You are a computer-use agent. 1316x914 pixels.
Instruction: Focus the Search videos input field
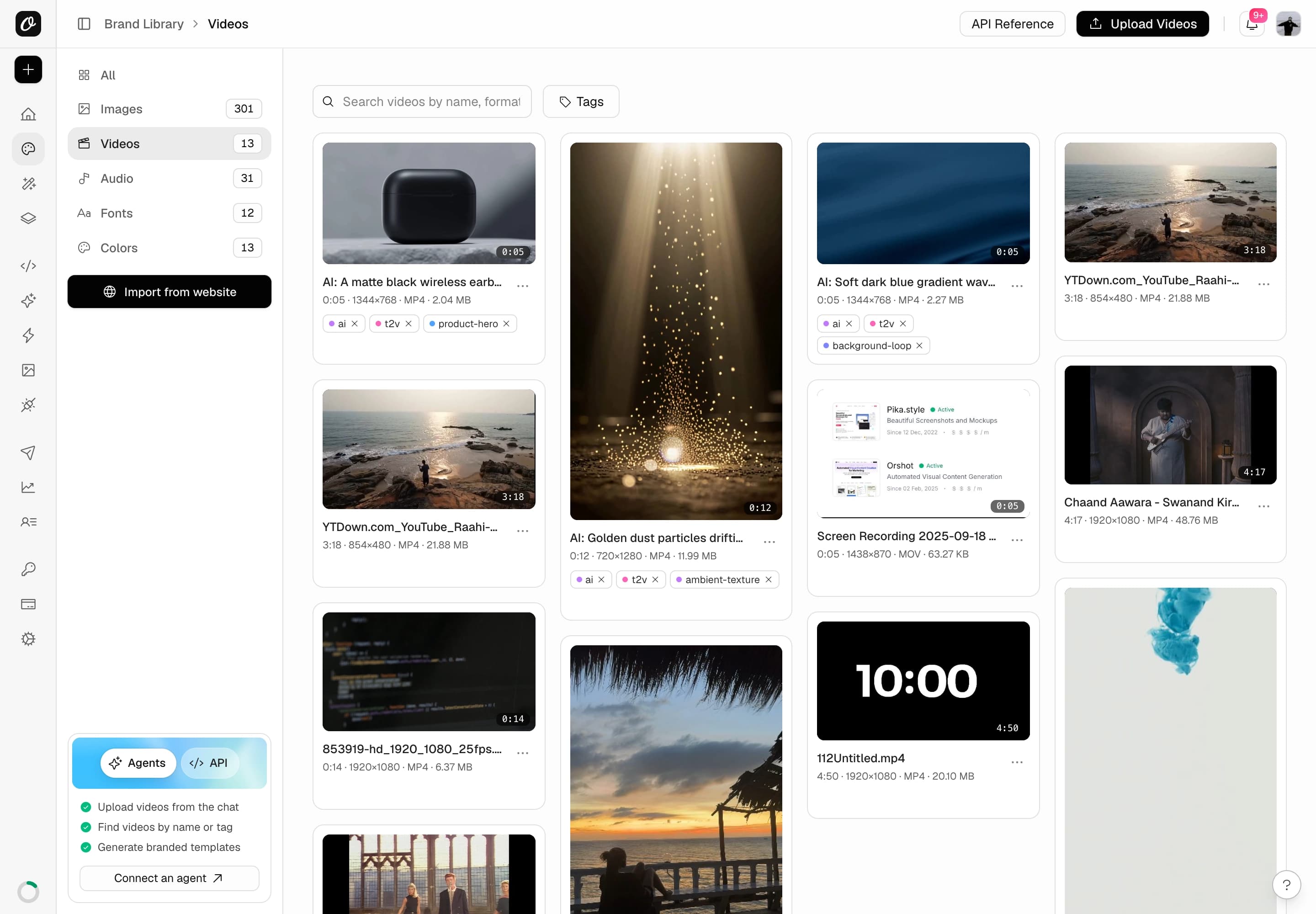pos(422,101)
